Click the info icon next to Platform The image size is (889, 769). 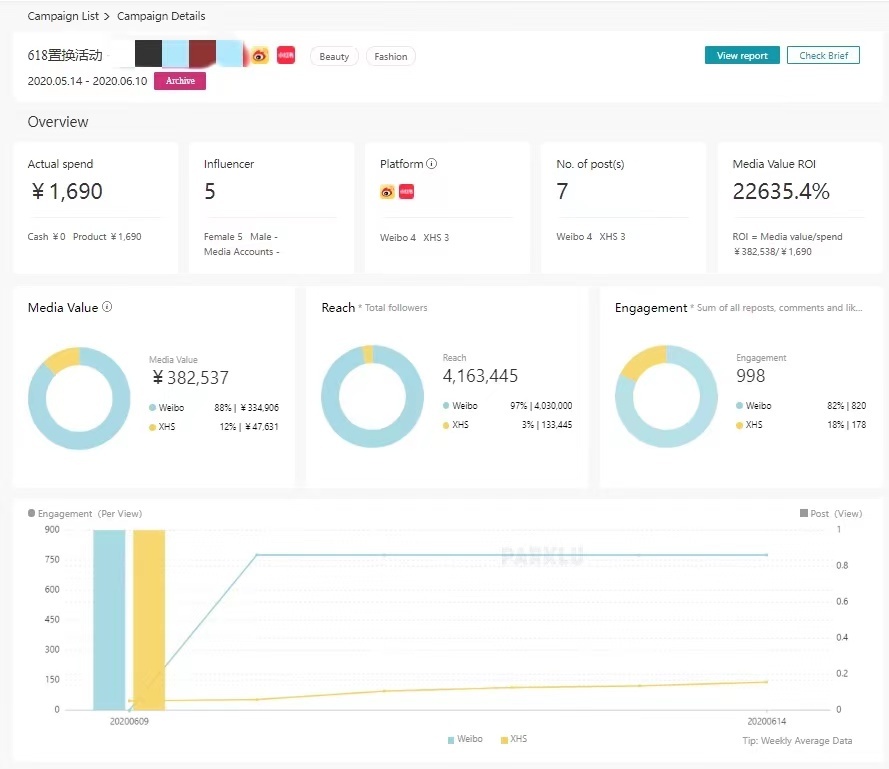[432, 164]
